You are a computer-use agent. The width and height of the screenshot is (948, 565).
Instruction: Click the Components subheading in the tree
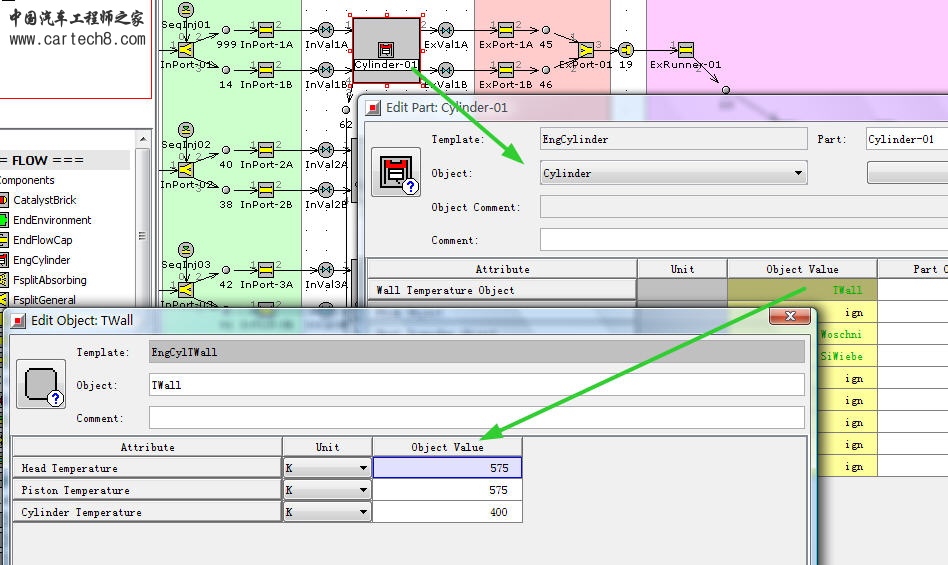27,180
